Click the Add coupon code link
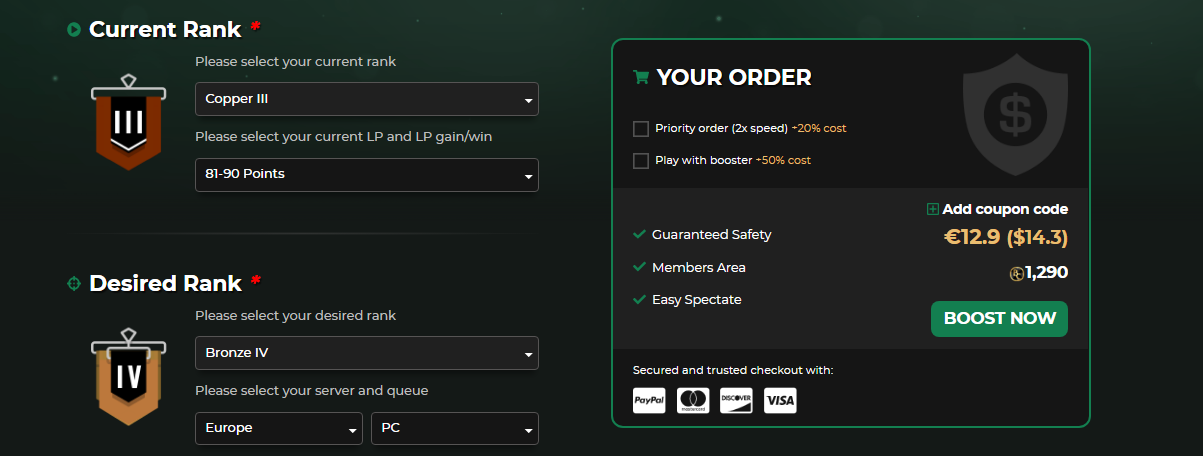Screen dimensions: 1203x456 (1005, 210)
